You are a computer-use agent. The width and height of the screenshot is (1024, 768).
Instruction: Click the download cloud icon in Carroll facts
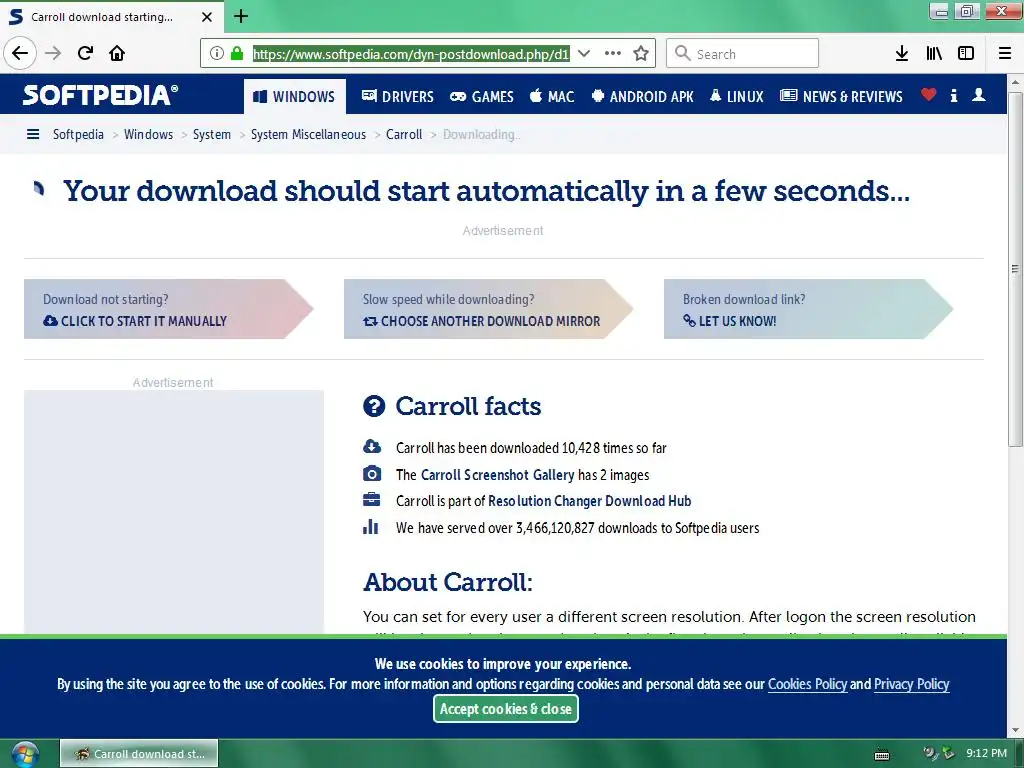click(x=372, y=447)
